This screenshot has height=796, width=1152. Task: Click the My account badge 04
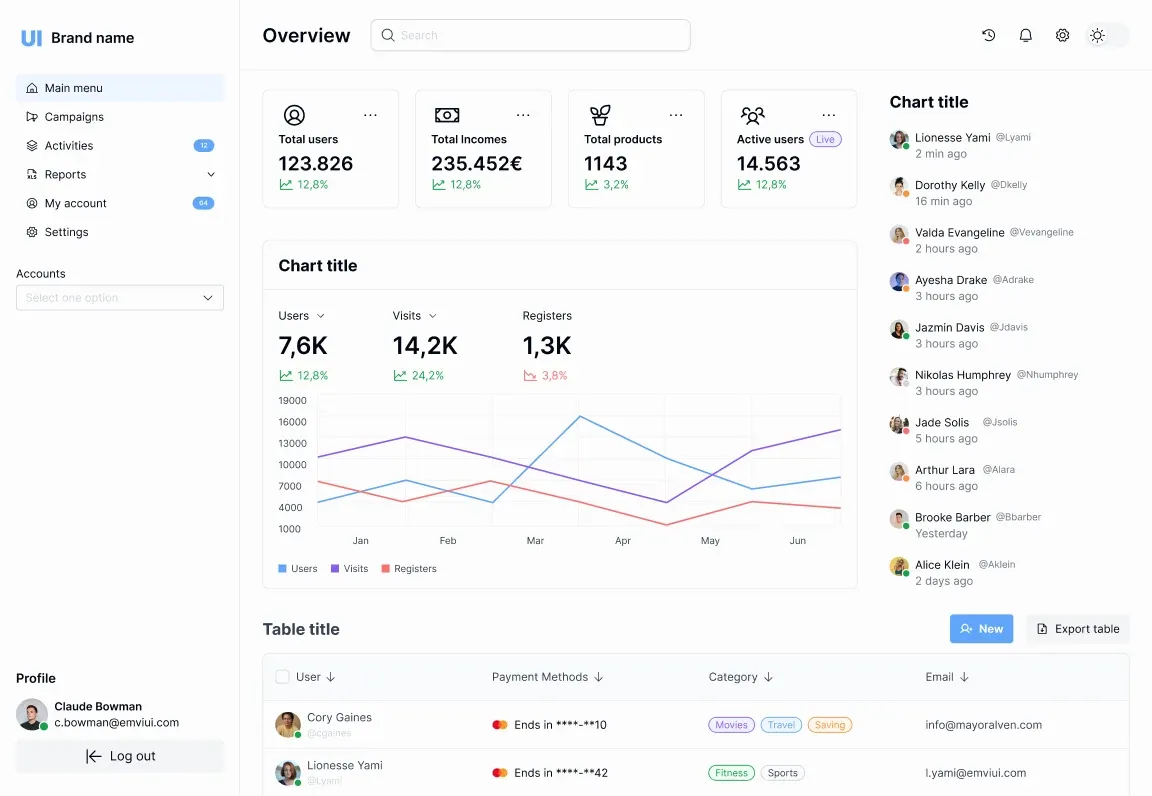pyautogui.click(x=204, y=203)
